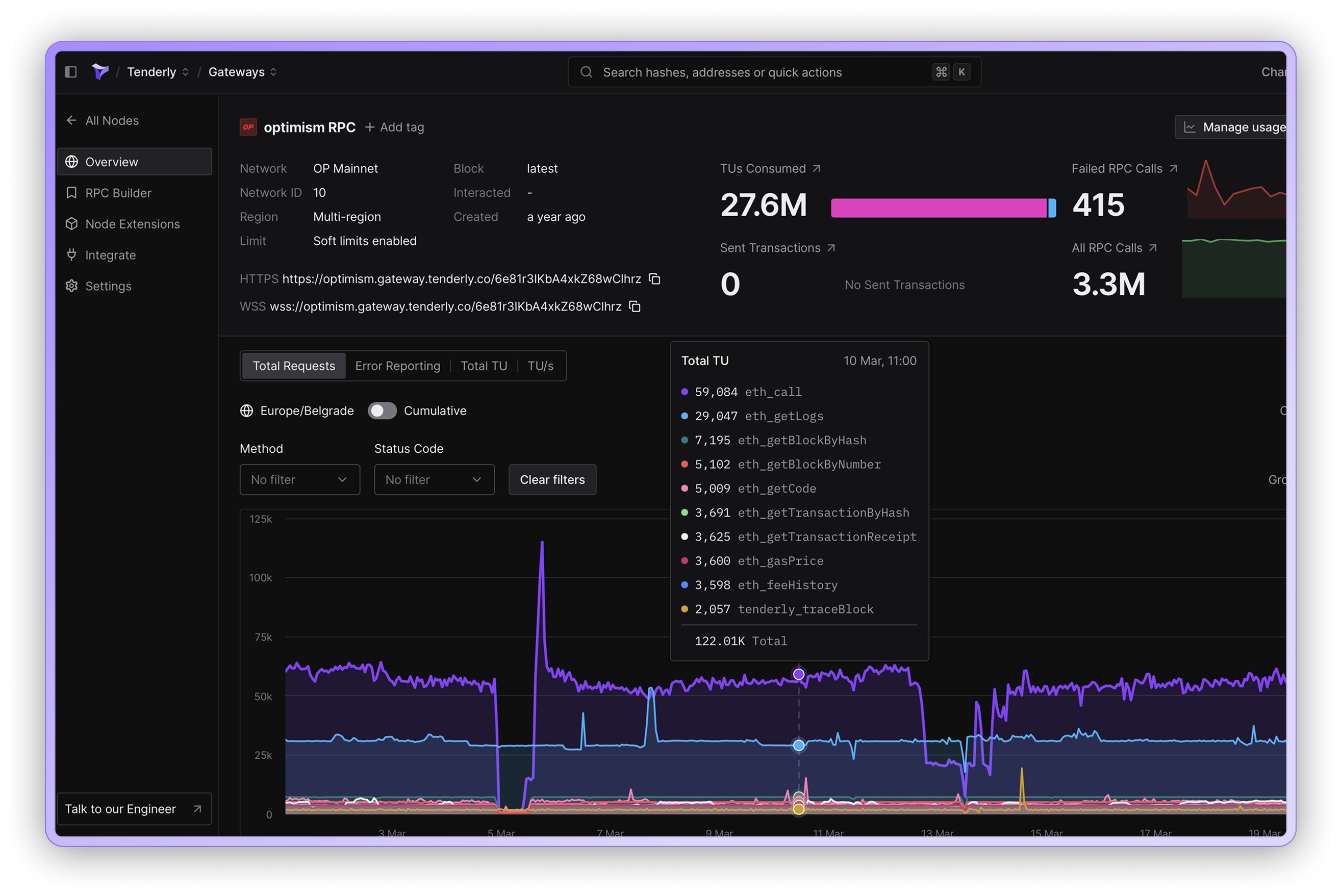Image resolution: width=1342 pixels, height=896 pixels.
Task: Open Sent Transactions arrow link
Action: [831, 248]
